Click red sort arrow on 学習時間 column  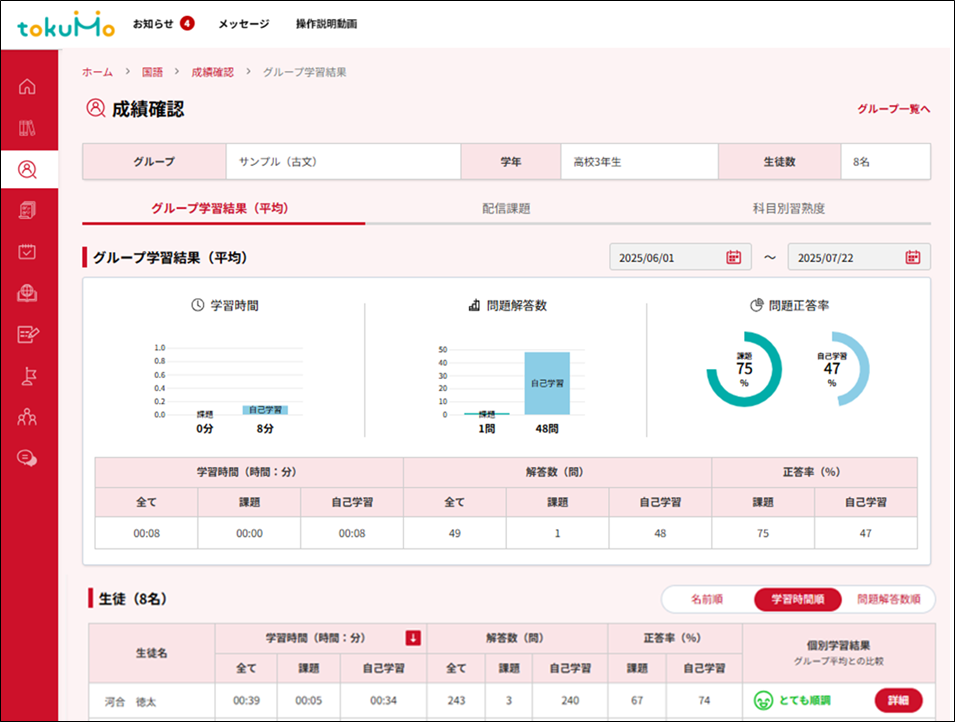pos(413,638)
